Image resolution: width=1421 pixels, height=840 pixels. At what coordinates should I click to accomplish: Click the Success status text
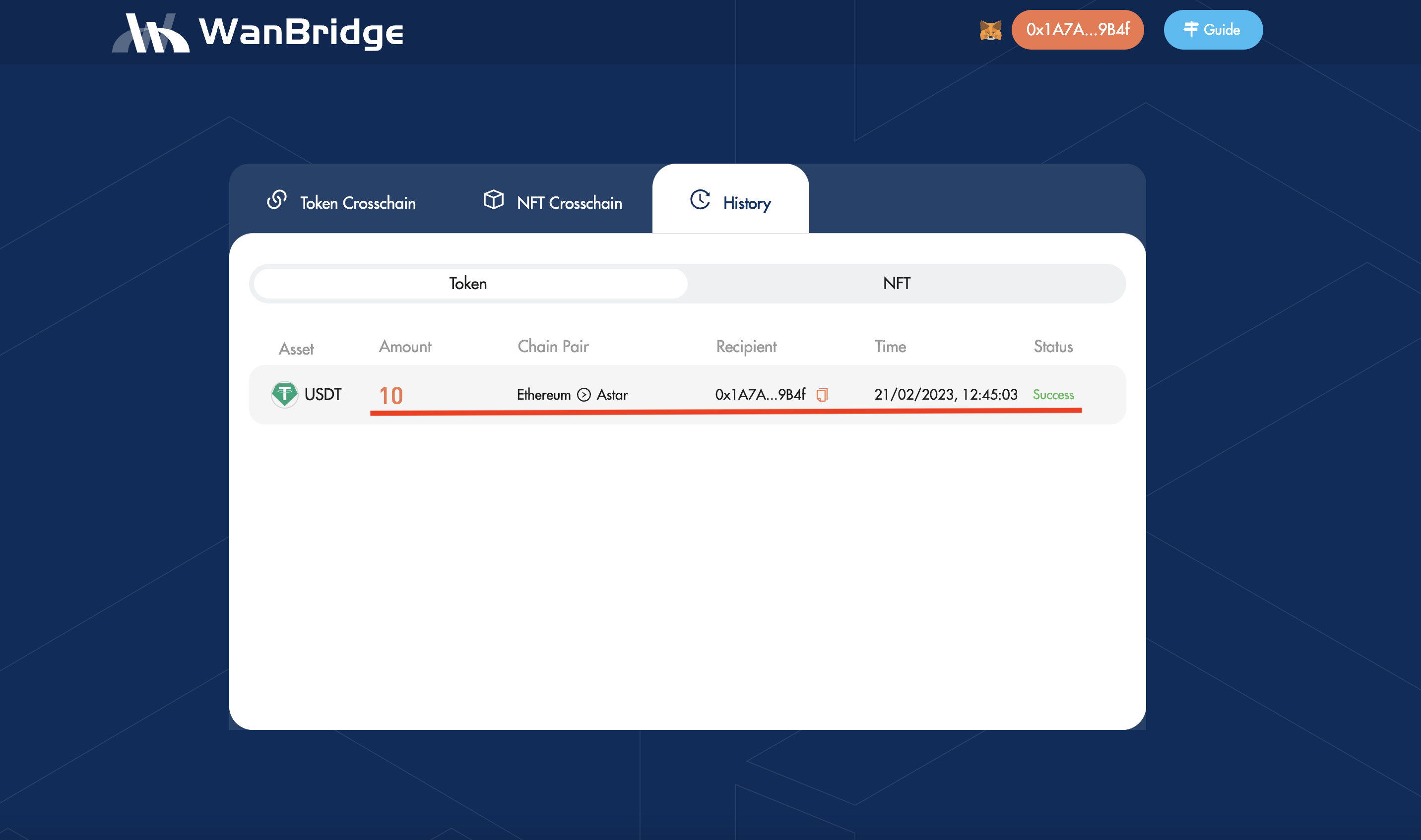pos(1053,395)
